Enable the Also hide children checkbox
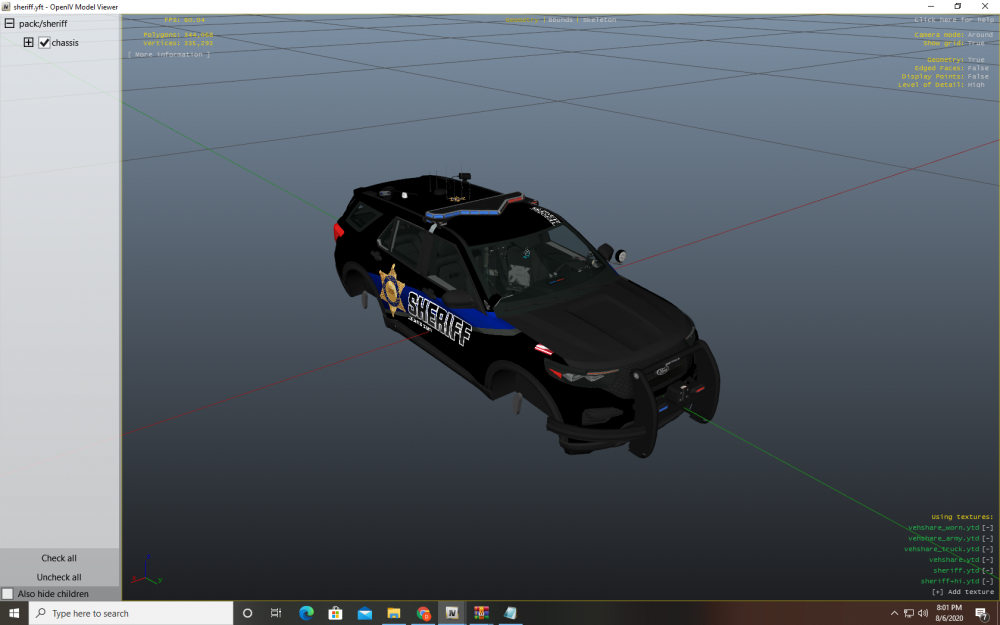 tap(8, 594)
